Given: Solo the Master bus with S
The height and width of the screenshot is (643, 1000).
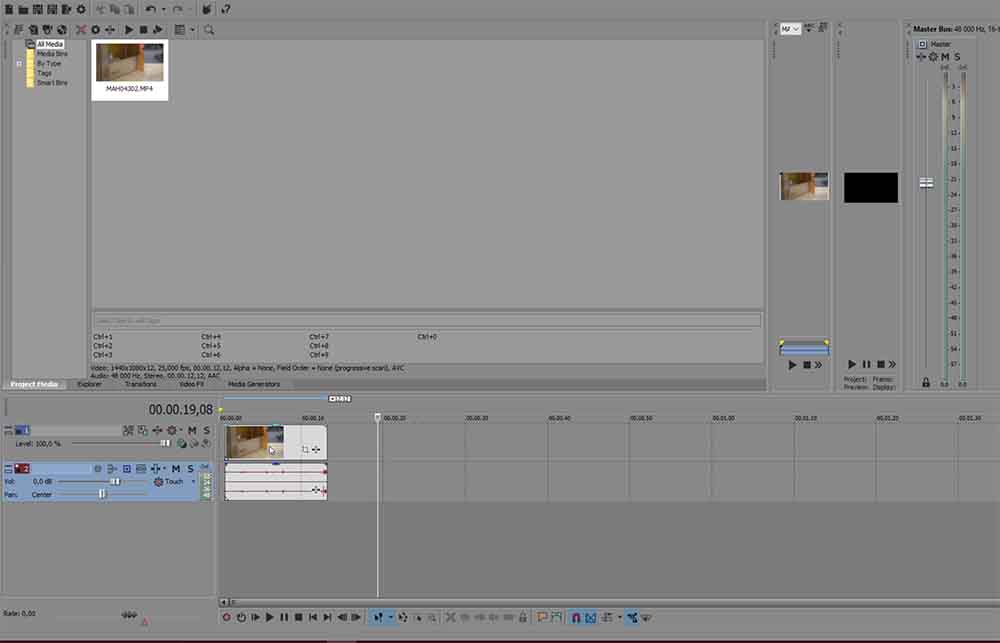Looking at the screenshot, I should [957, 57].
